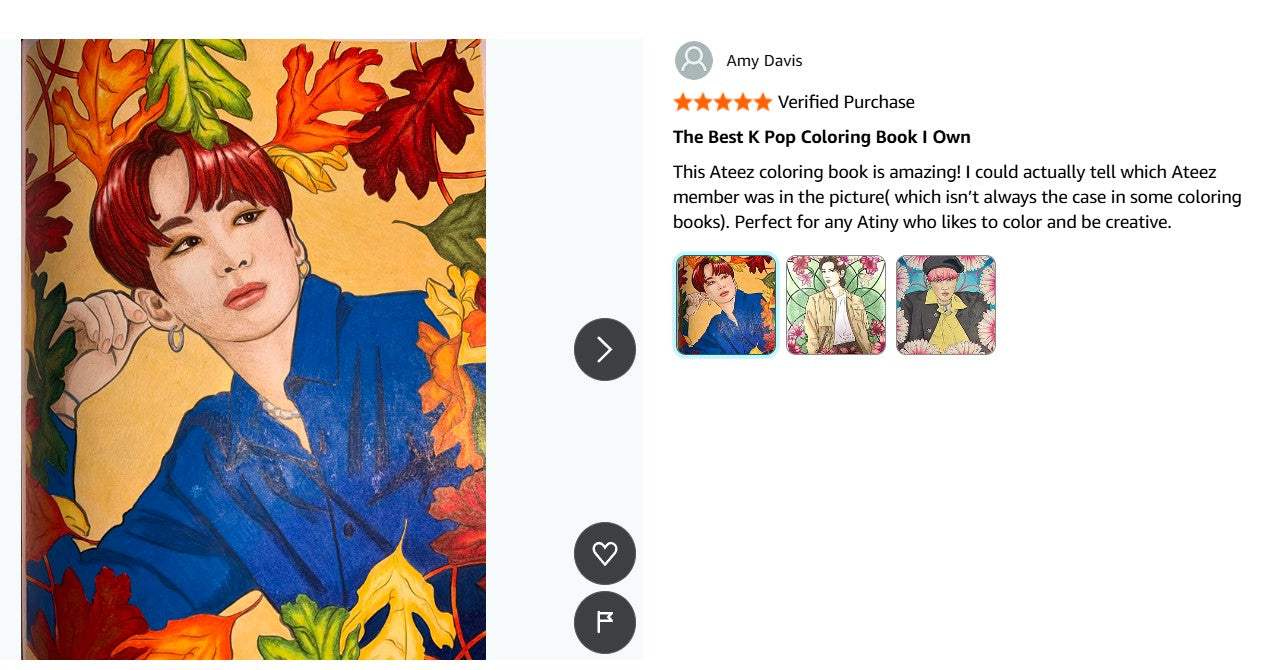Click Amy Davis's profile avatar
This screenshot has height=670, width=1271.
(x=693, y=61)
